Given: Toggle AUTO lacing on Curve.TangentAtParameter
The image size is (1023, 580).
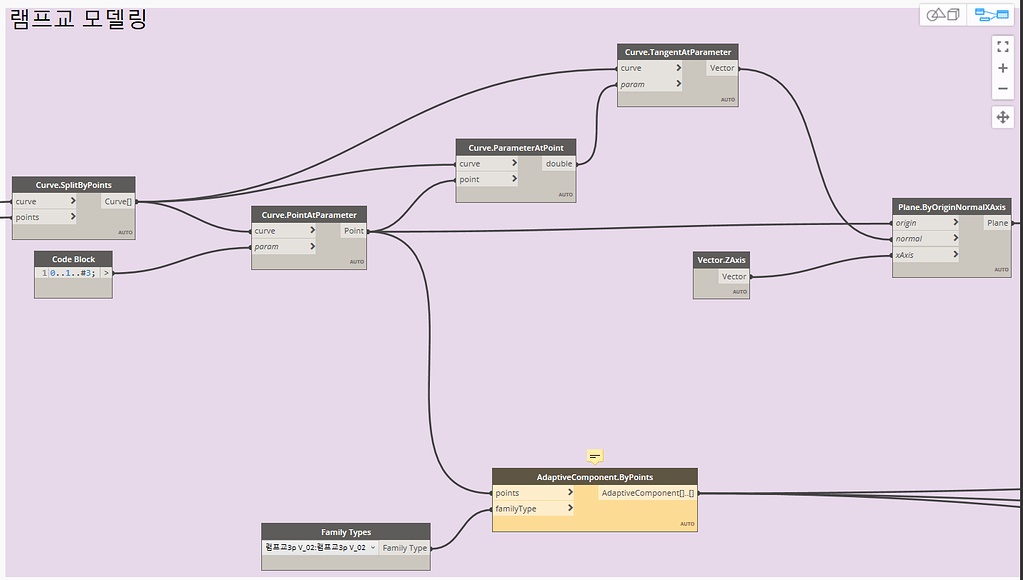Looking at the screenshot, I should [728, 100].
